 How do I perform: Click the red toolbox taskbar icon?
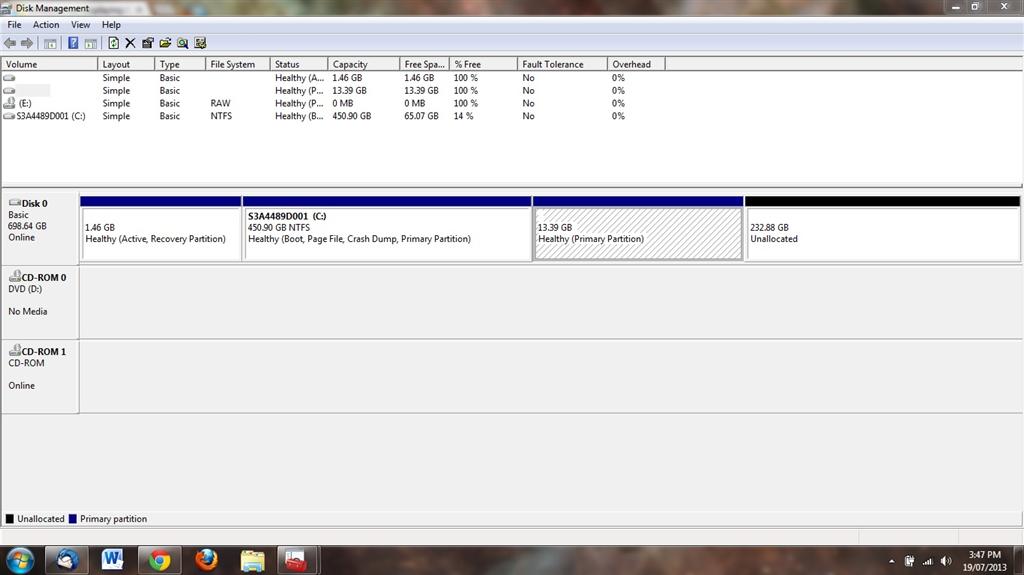[x=296, y=561]
